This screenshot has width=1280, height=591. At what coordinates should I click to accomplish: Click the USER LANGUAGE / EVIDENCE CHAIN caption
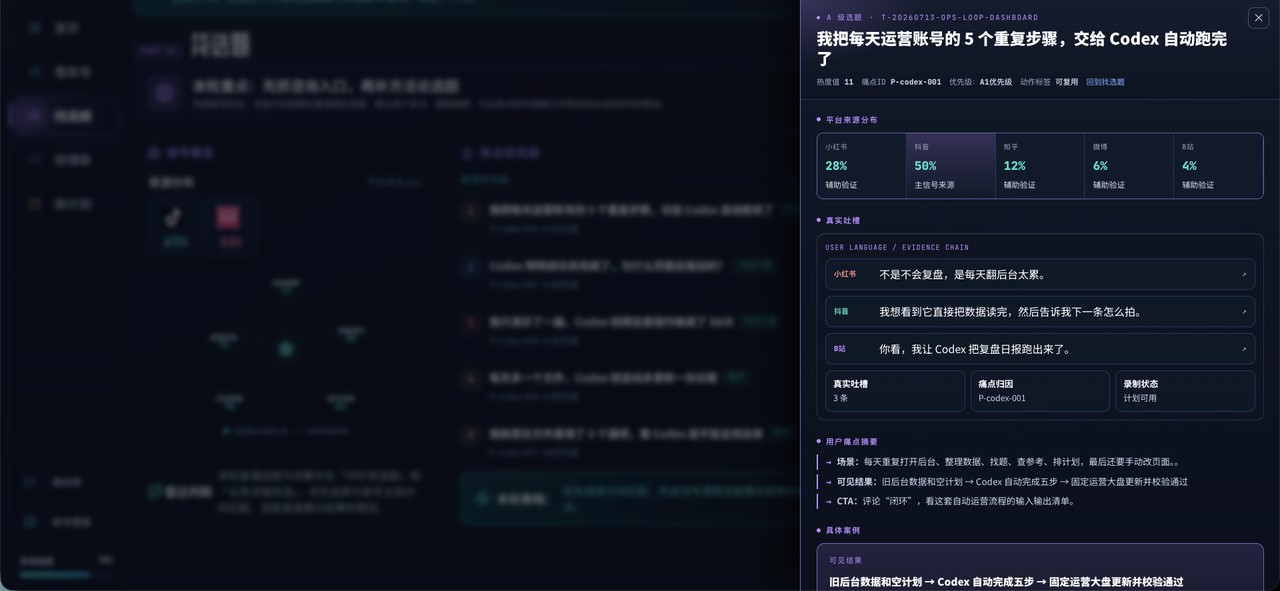pyautogui.click(x=897, y=247)
